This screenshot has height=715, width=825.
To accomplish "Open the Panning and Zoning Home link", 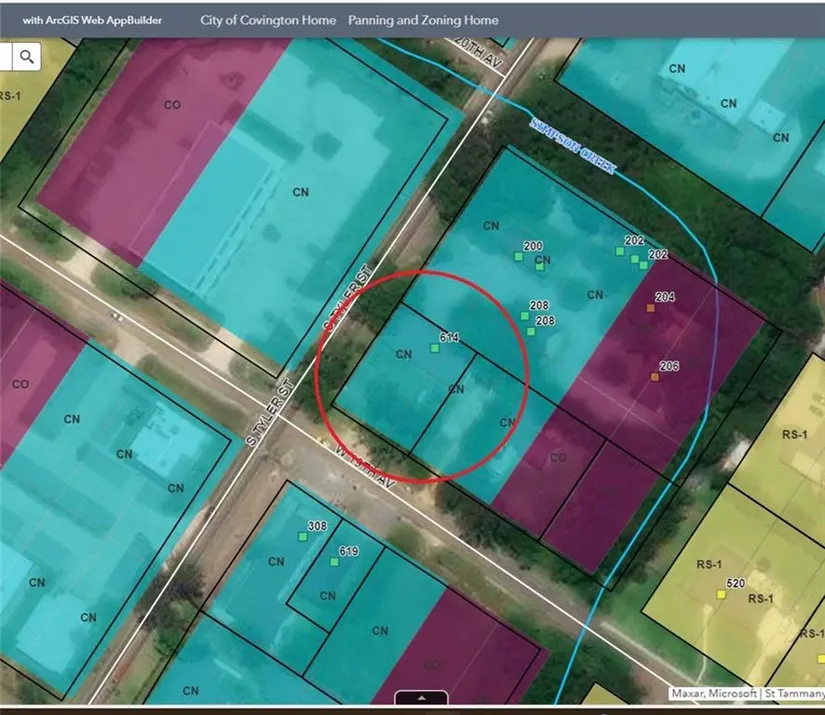I will point(423,20).
